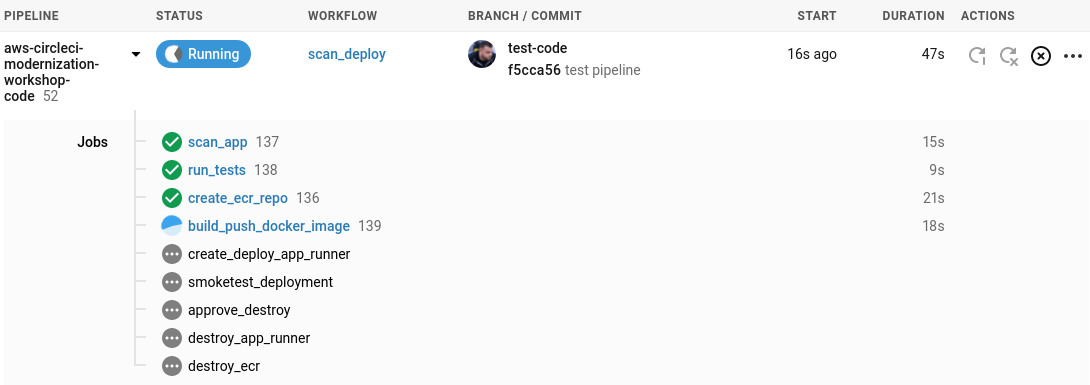Click the blue Running status badge

click(x=203, y=54)
